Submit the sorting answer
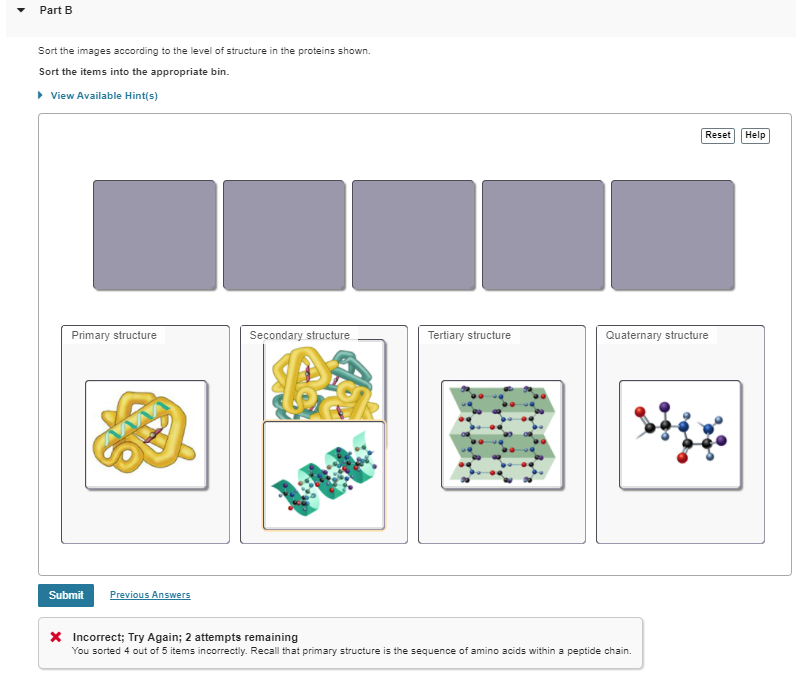The height and width of the screenshot is (678, 796). click(66, 595)
